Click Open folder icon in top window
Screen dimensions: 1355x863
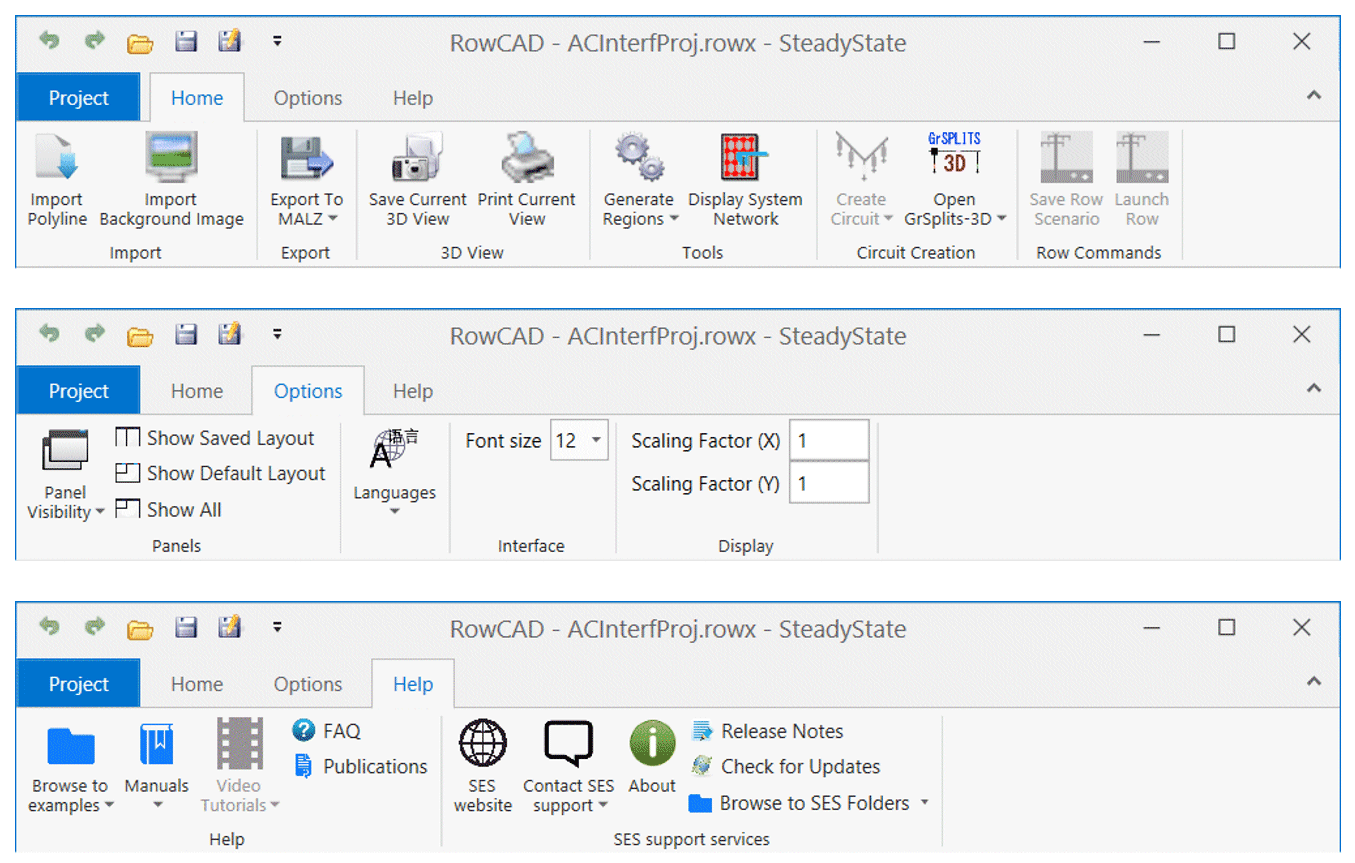[140, 42]
